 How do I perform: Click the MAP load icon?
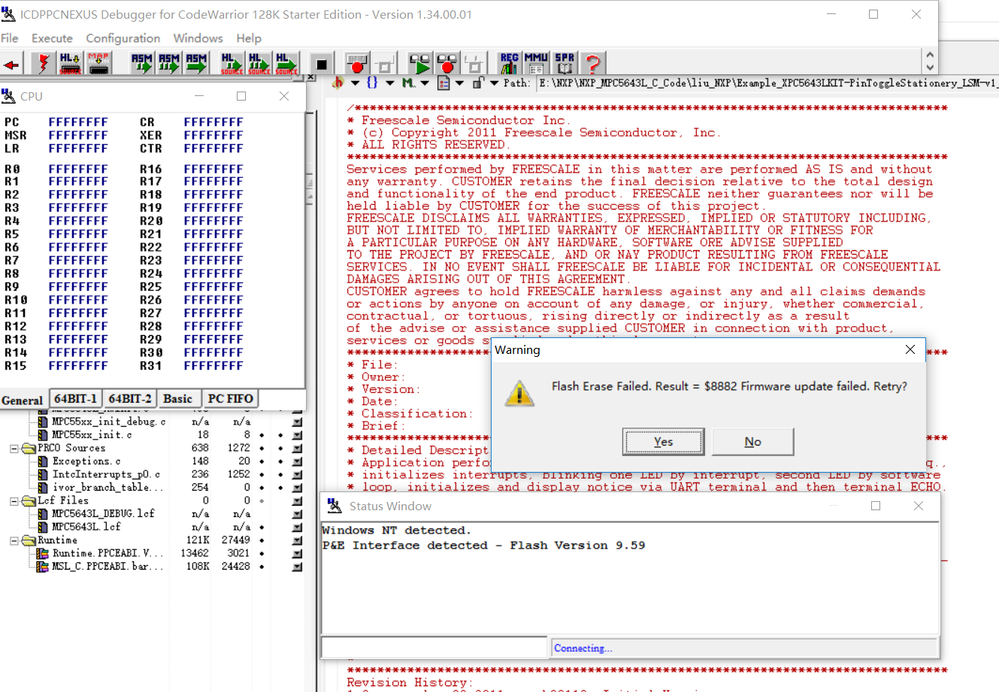pyautogui.click(x=99, y=64)
